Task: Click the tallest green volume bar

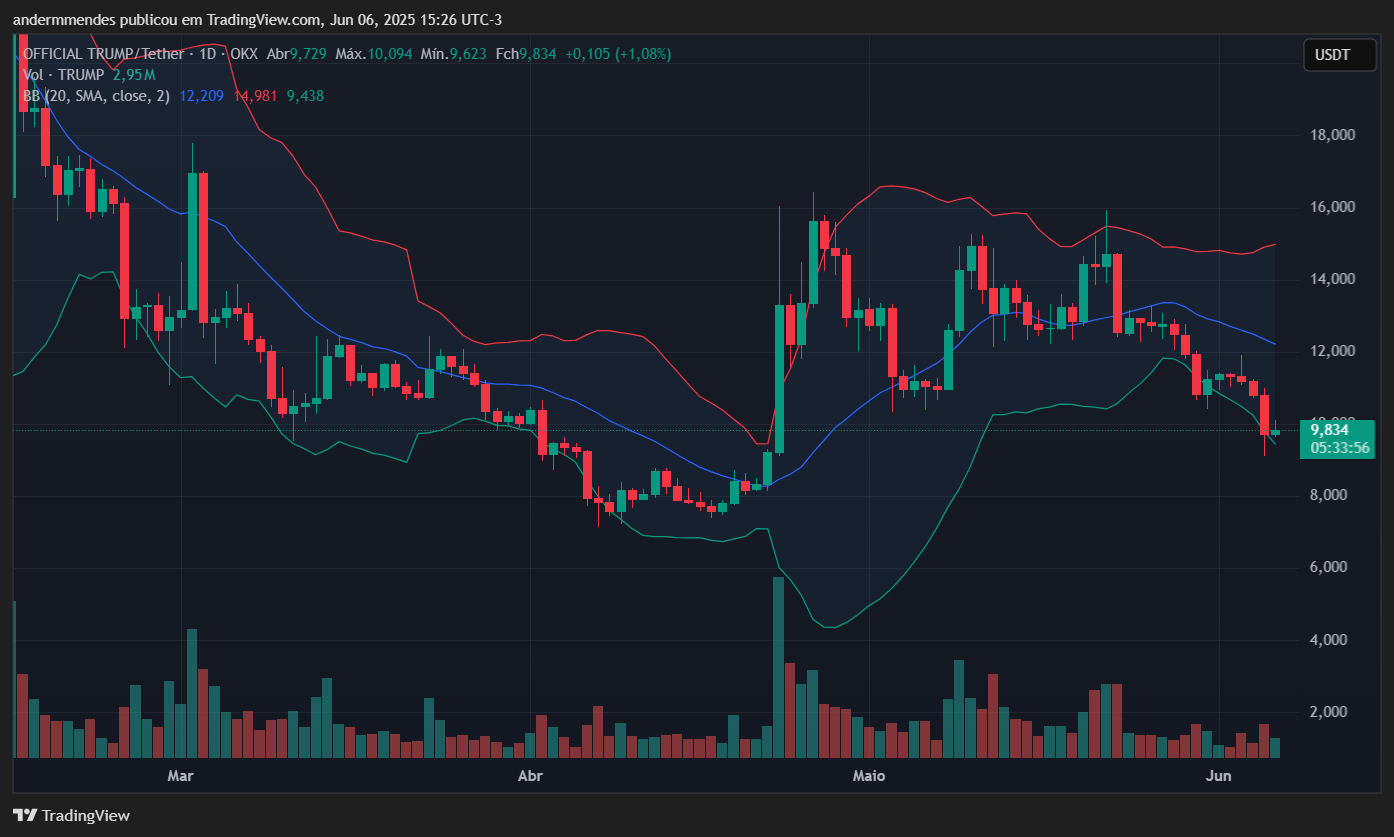Action: coord(778,668)
